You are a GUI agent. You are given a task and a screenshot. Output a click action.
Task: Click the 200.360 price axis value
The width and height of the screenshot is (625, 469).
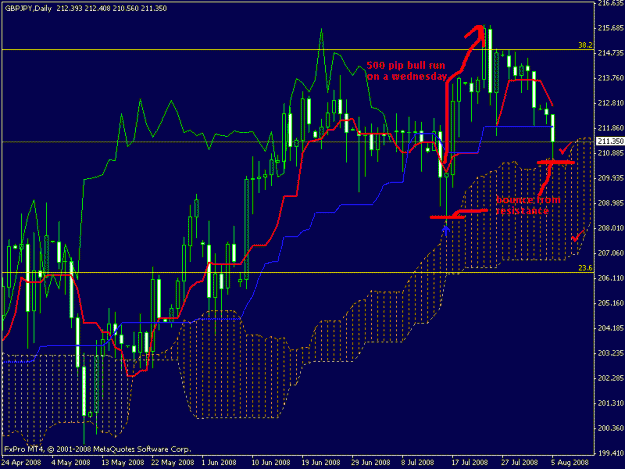(611, 428)
